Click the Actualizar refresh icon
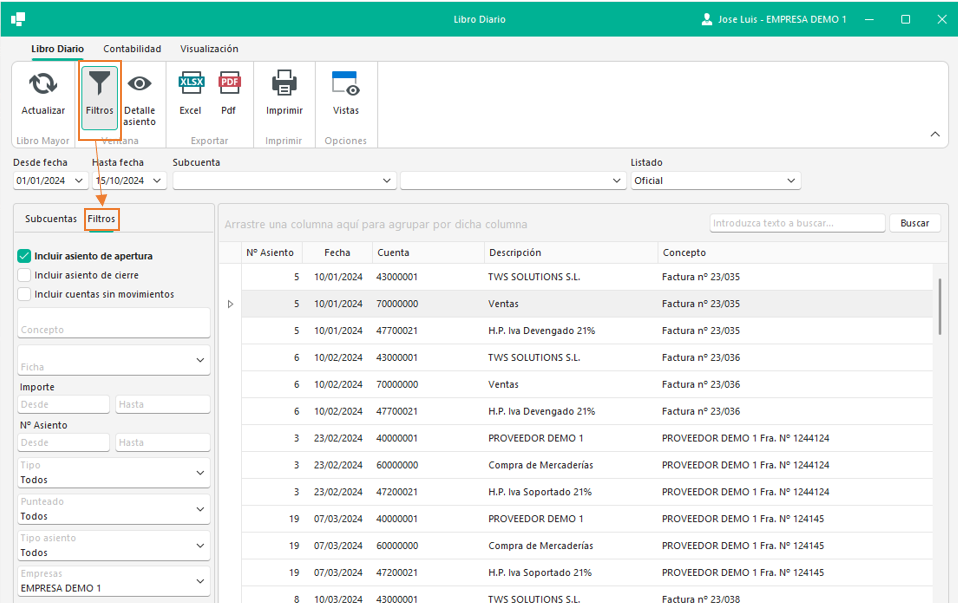958x606 pixels. [43, 84]
